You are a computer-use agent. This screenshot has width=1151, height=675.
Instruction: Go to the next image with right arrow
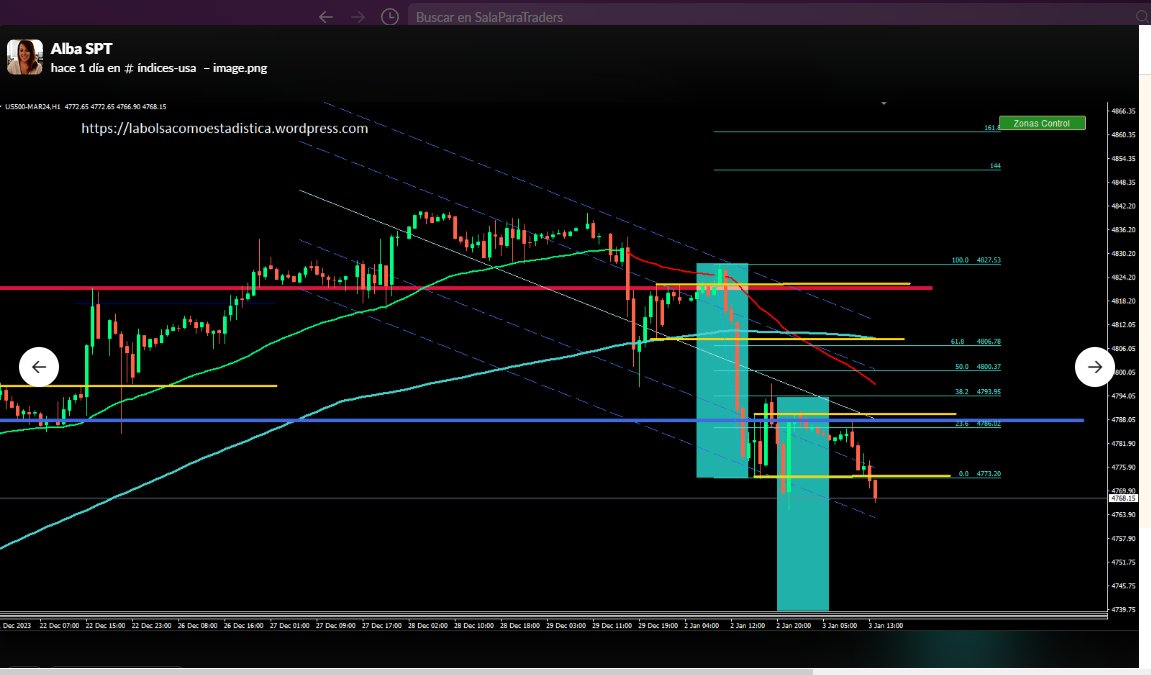(1094, 367)
